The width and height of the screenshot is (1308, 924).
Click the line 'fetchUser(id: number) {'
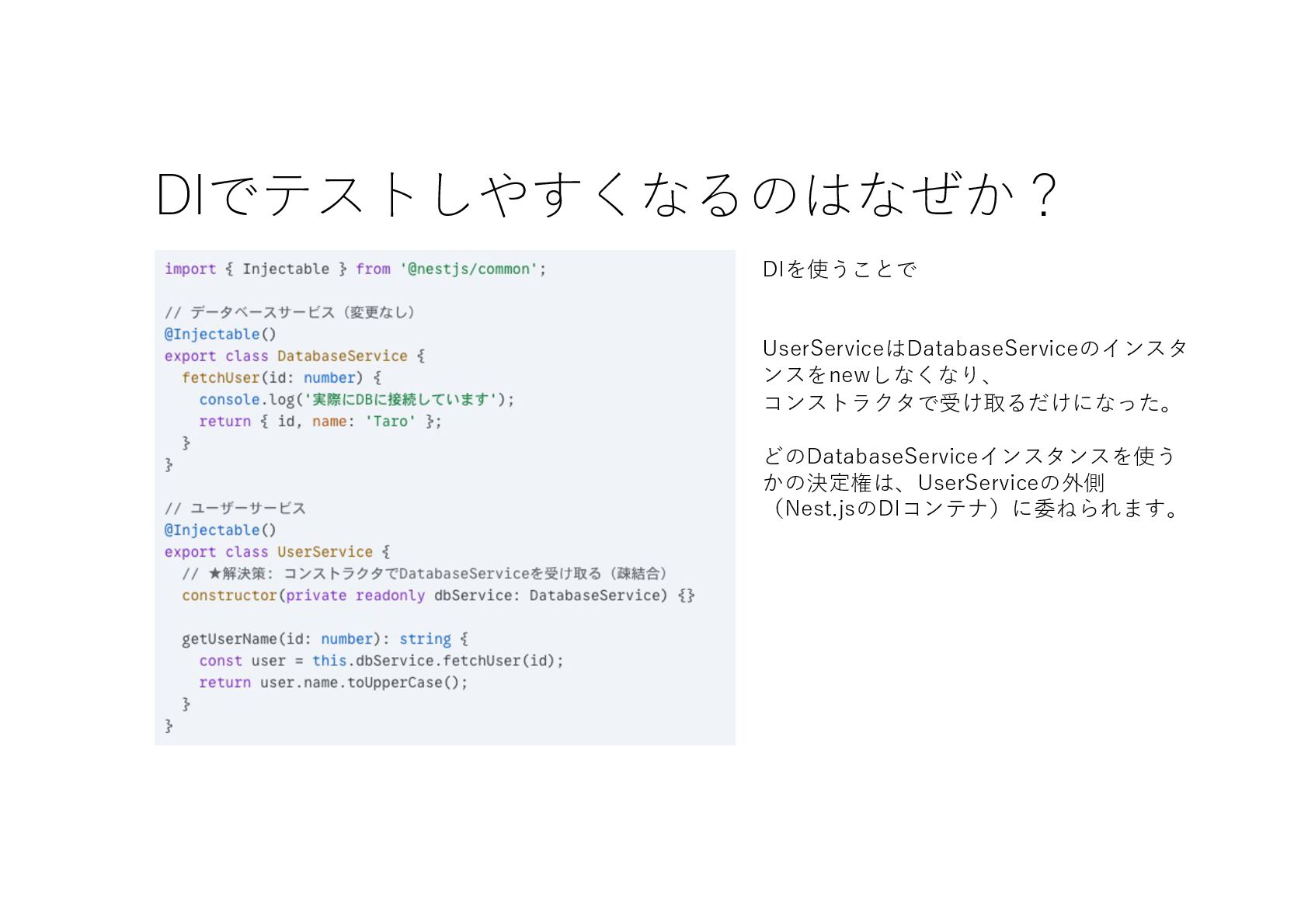click(281, 377)
